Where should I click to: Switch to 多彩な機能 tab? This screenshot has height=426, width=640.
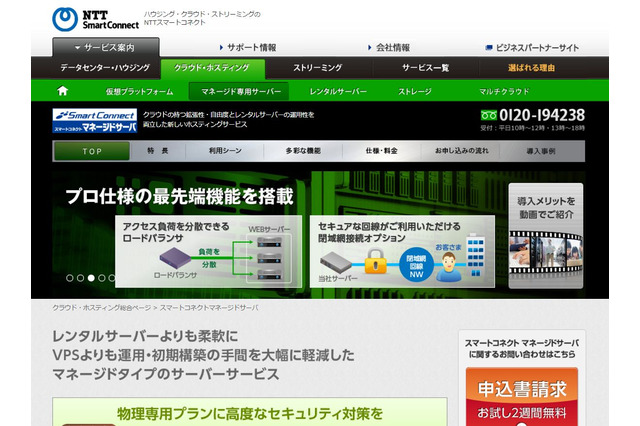pos(303,151)
